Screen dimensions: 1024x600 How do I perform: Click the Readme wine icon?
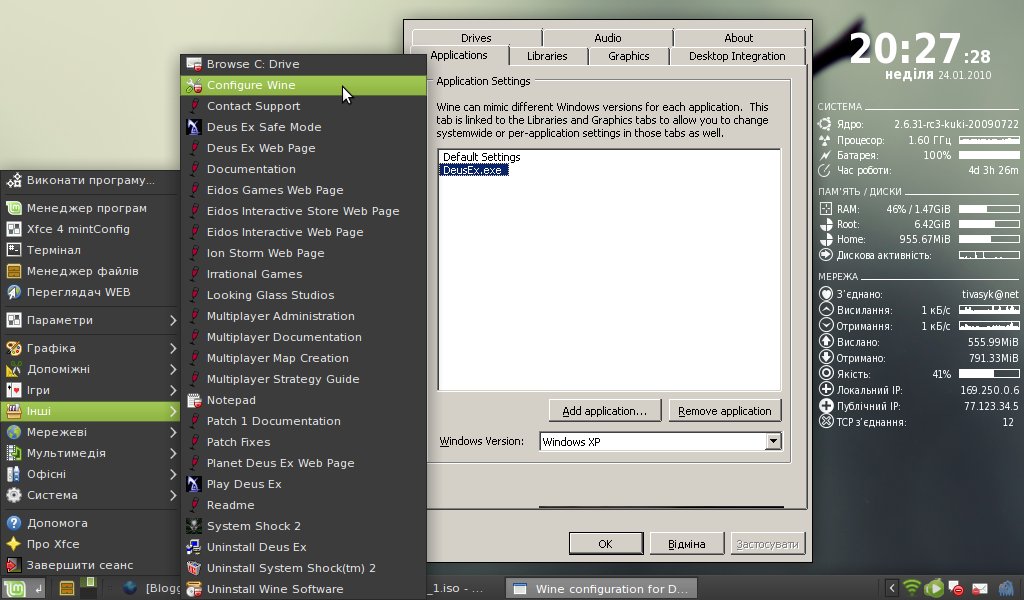(194, 505)
